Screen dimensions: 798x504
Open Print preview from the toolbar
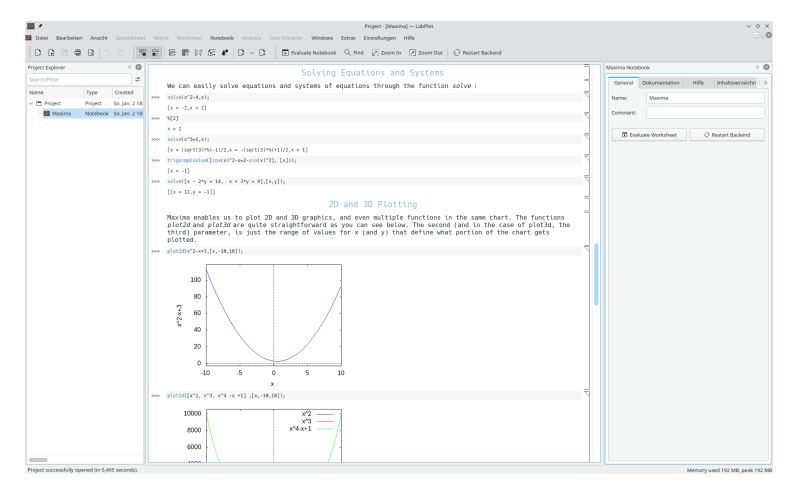pos(91,52)
